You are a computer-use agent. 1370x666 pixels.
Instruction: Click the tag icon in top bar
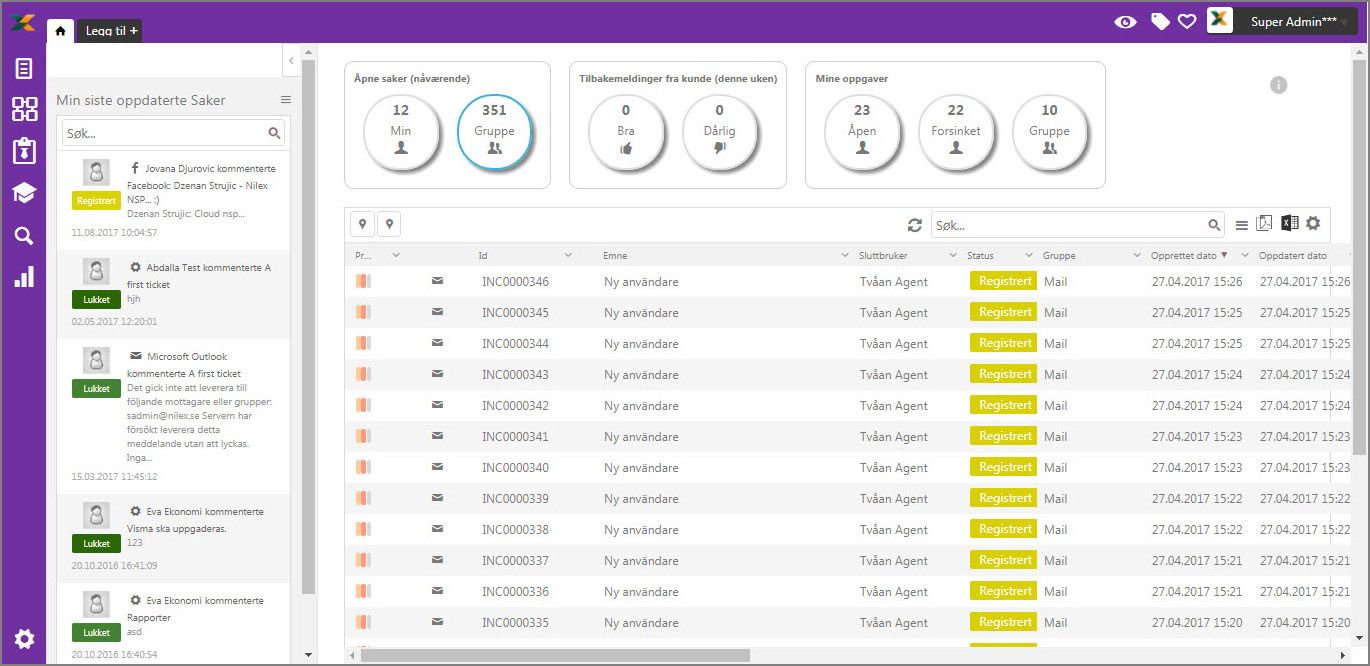click(1160, 21)
